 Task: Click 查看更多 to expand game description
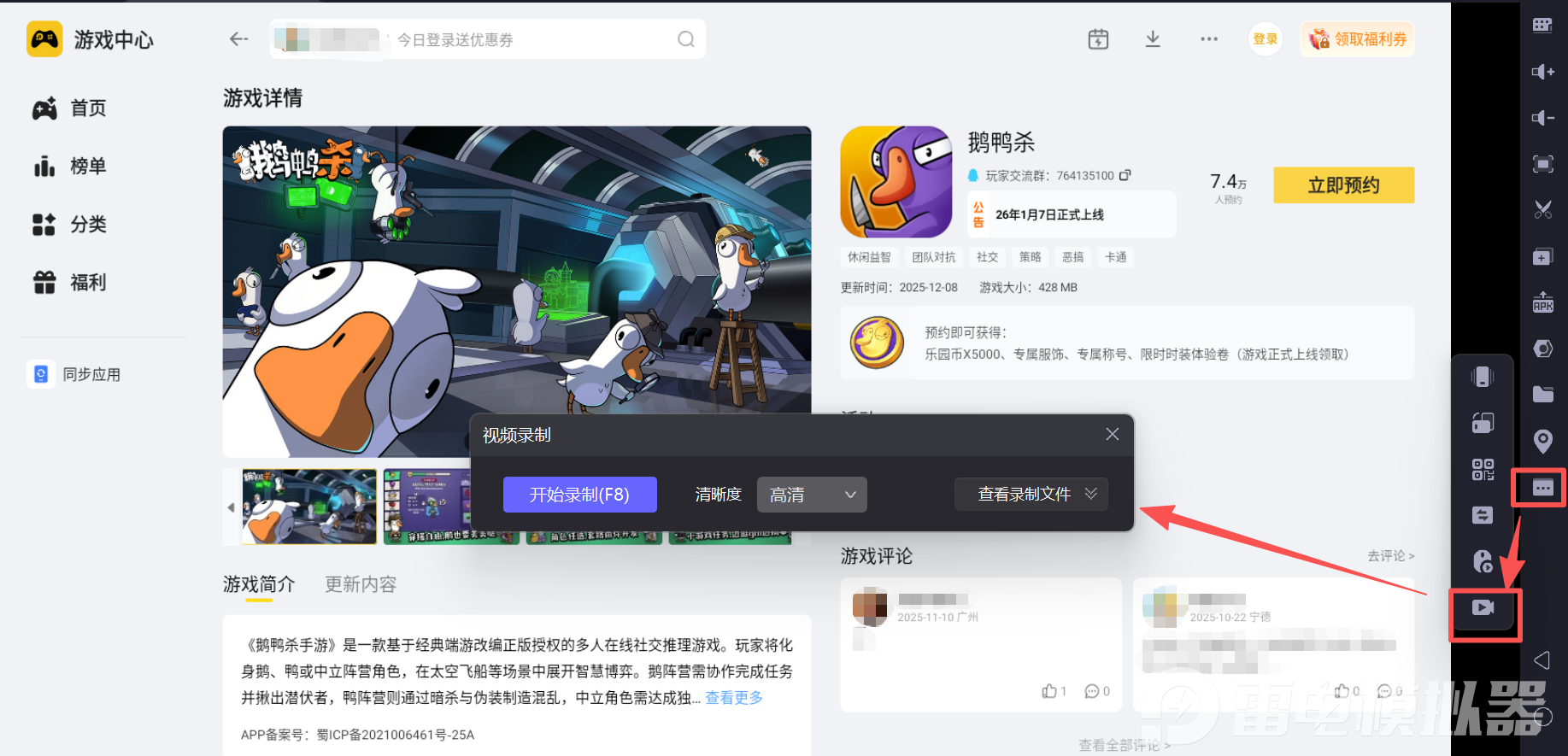click(x=734, y=698)
